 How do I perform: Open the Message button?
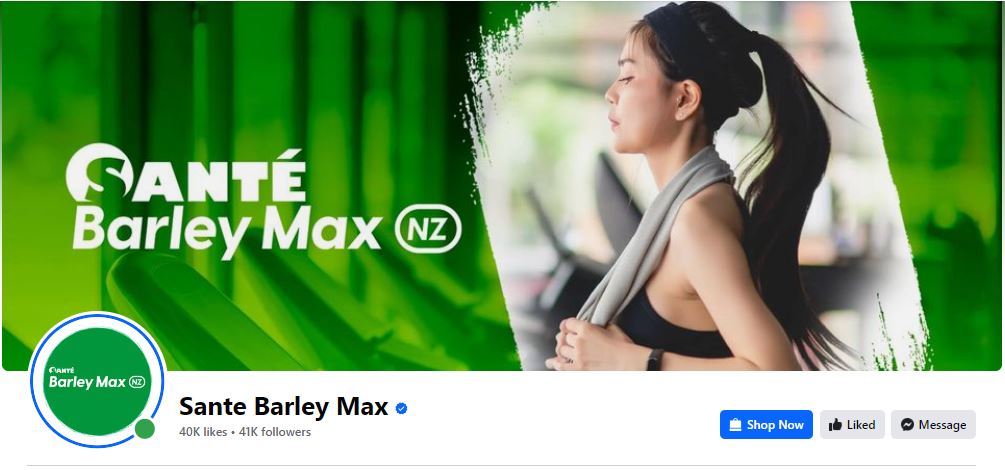coord(933,424)
